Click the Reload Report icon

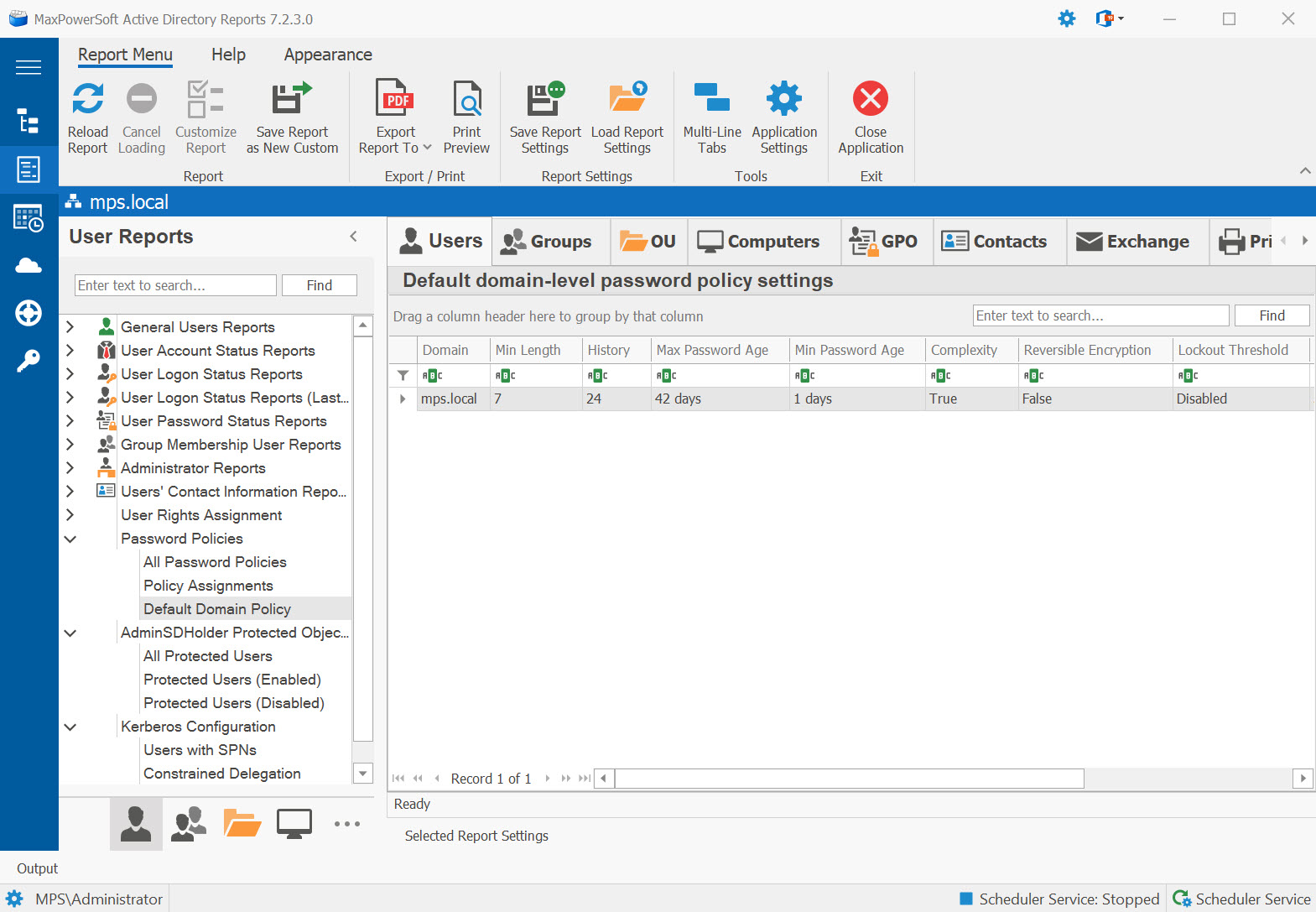pos(87,99)
